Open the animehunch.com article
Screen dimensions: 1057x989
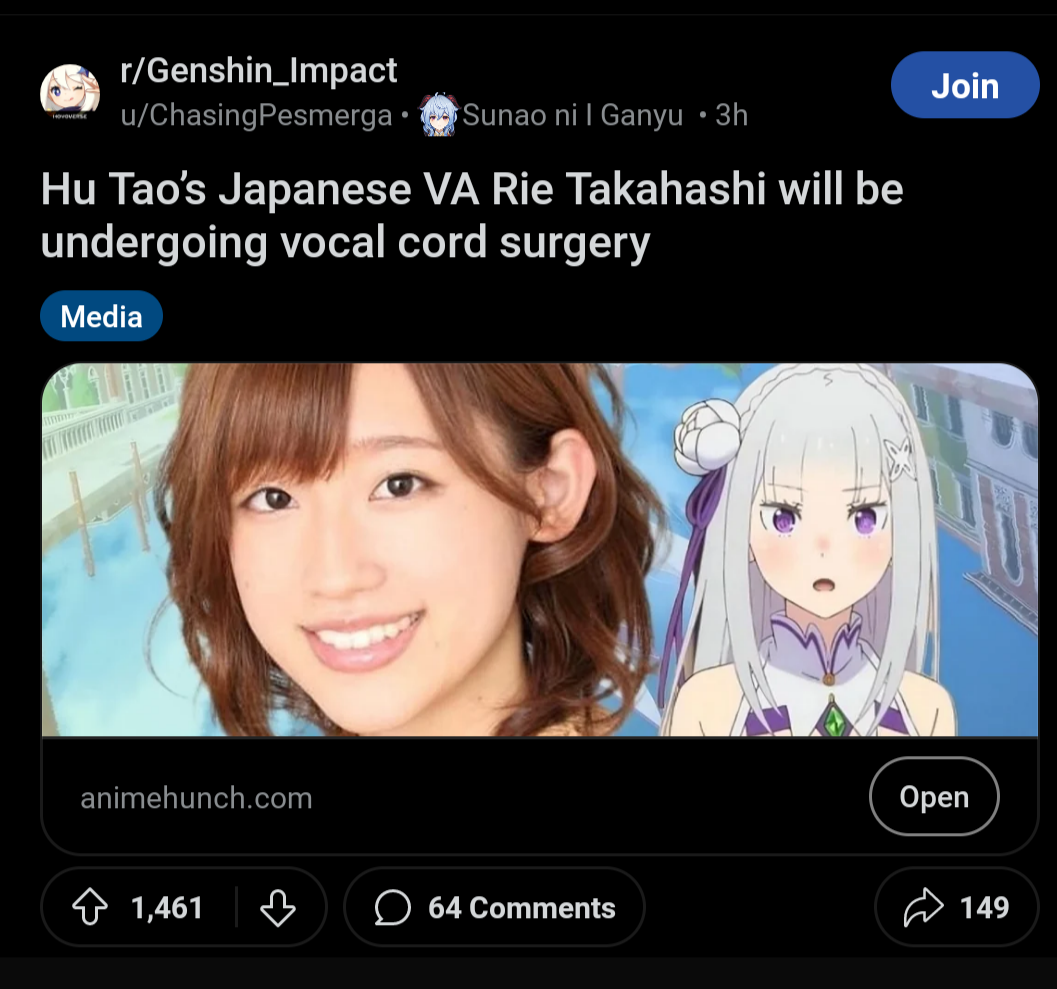click(x=934, y=796)
